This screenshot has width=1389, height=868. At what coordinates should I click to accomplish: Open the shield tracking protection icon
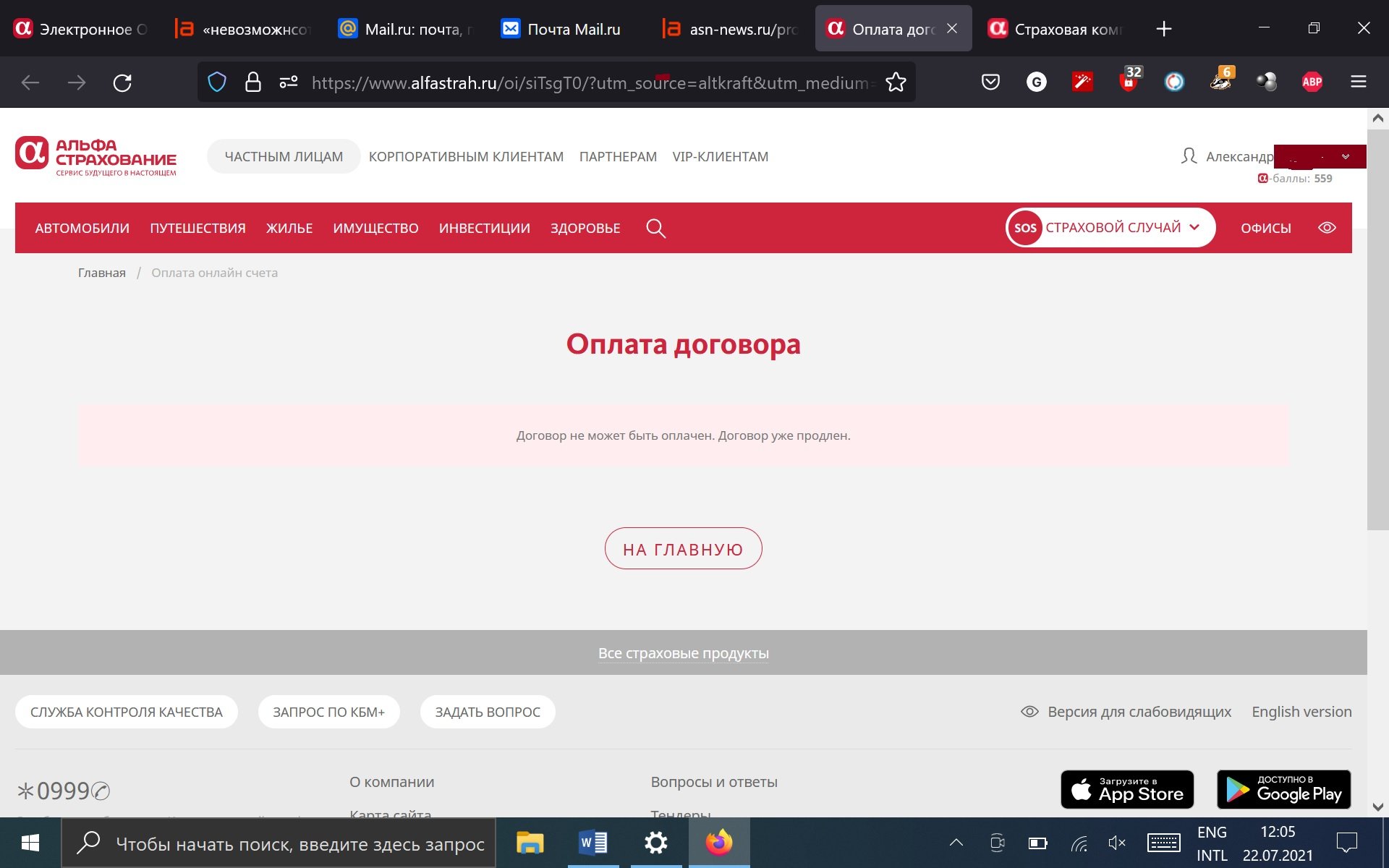pos(217,82)
